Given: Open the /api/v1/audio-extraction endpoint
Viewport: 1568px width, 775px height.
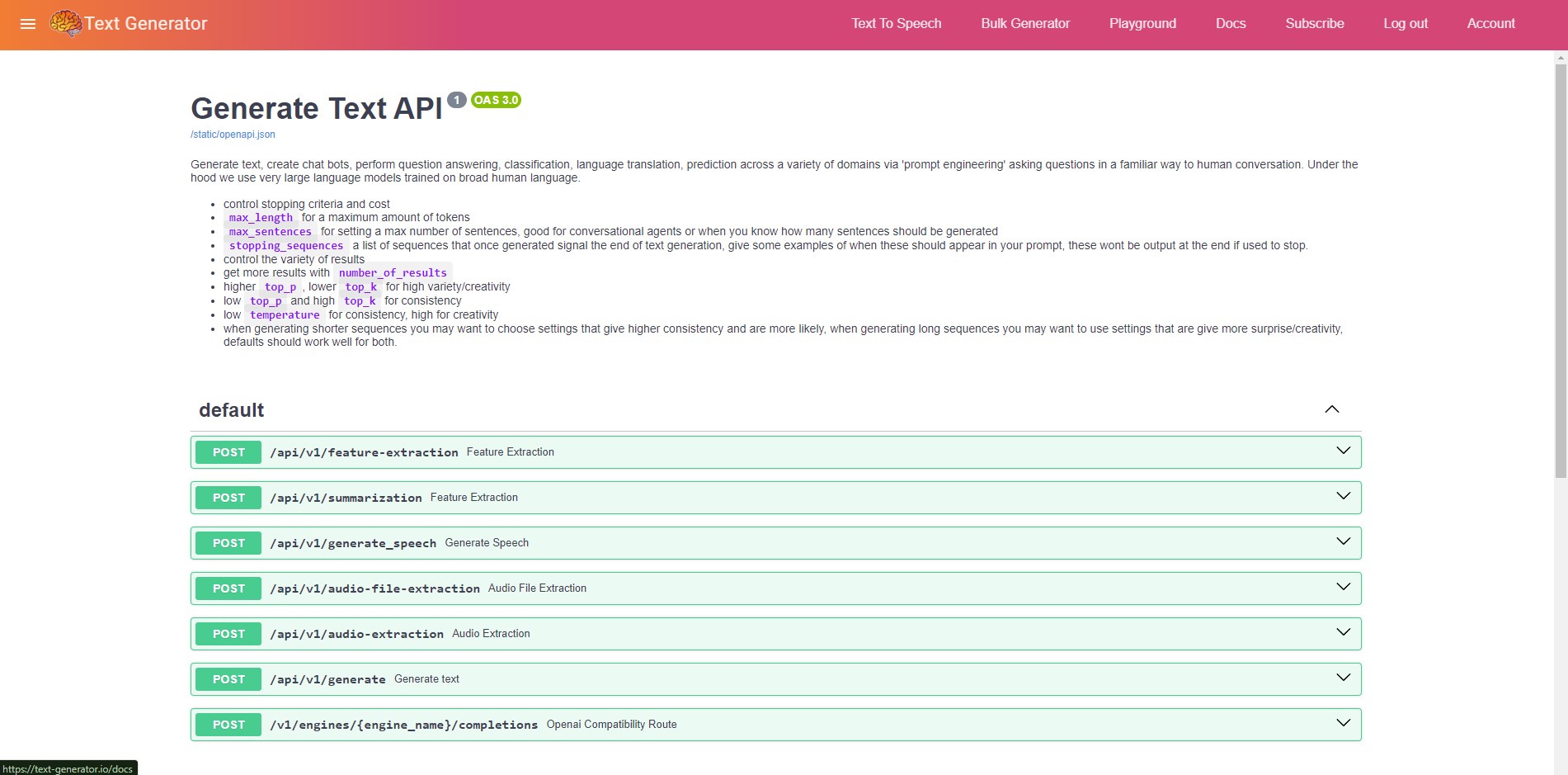Looking at the screenshot, I should coord(356,634).
